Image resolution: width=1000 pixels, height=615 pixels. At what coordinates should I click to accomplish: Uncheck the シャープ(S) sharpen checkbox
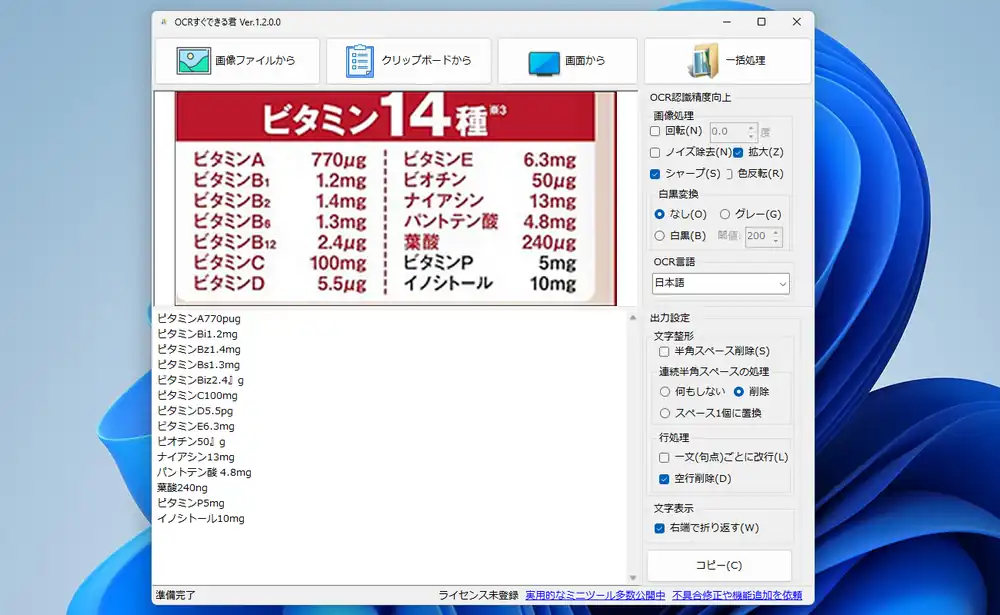(x=655, y=174)
